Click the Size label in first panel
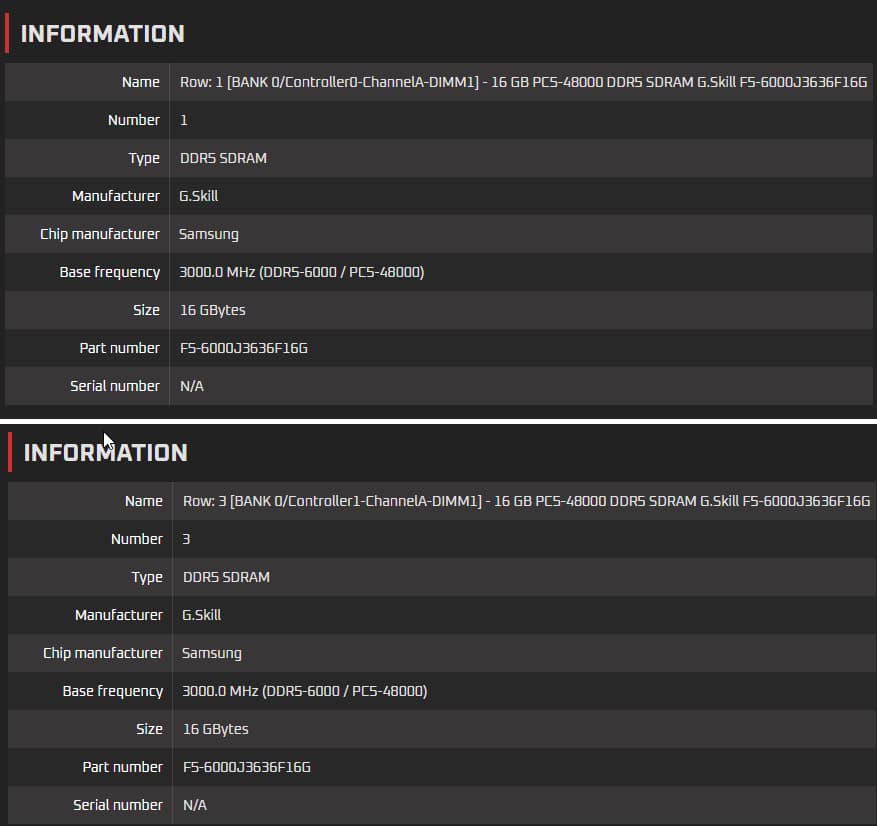 point(147,310)
